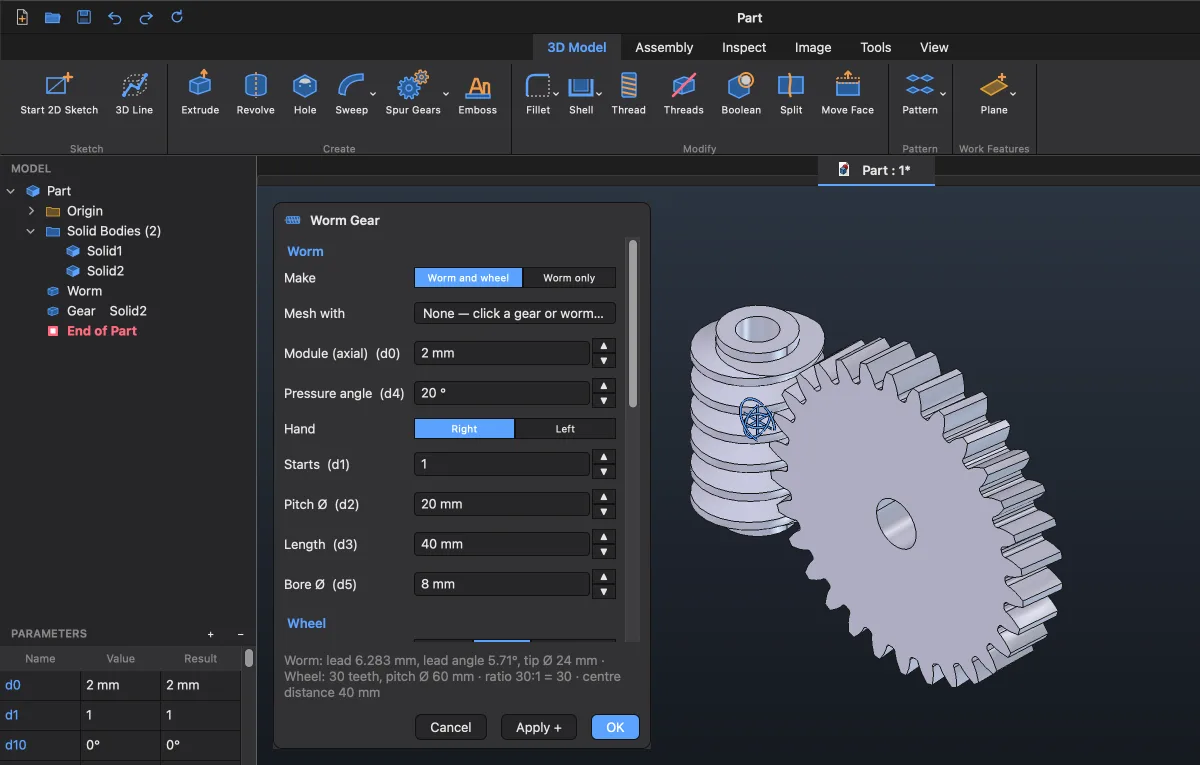This screenshot has width=1200, height=765.
Task: Set Hand to Right
Action: tap(465, 429)
